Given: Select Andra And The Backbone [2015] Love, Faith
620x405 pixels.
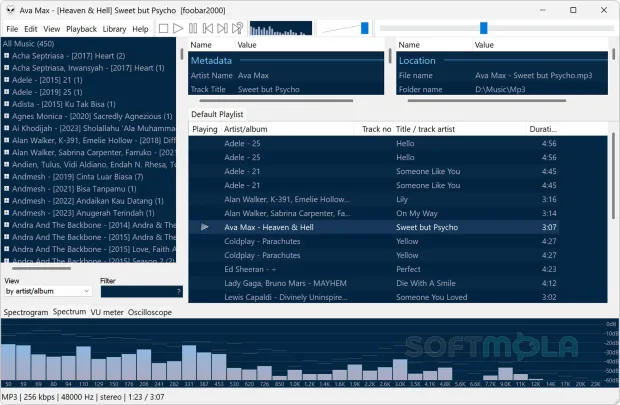Looking at the screenshot, I should pos(94,249).
